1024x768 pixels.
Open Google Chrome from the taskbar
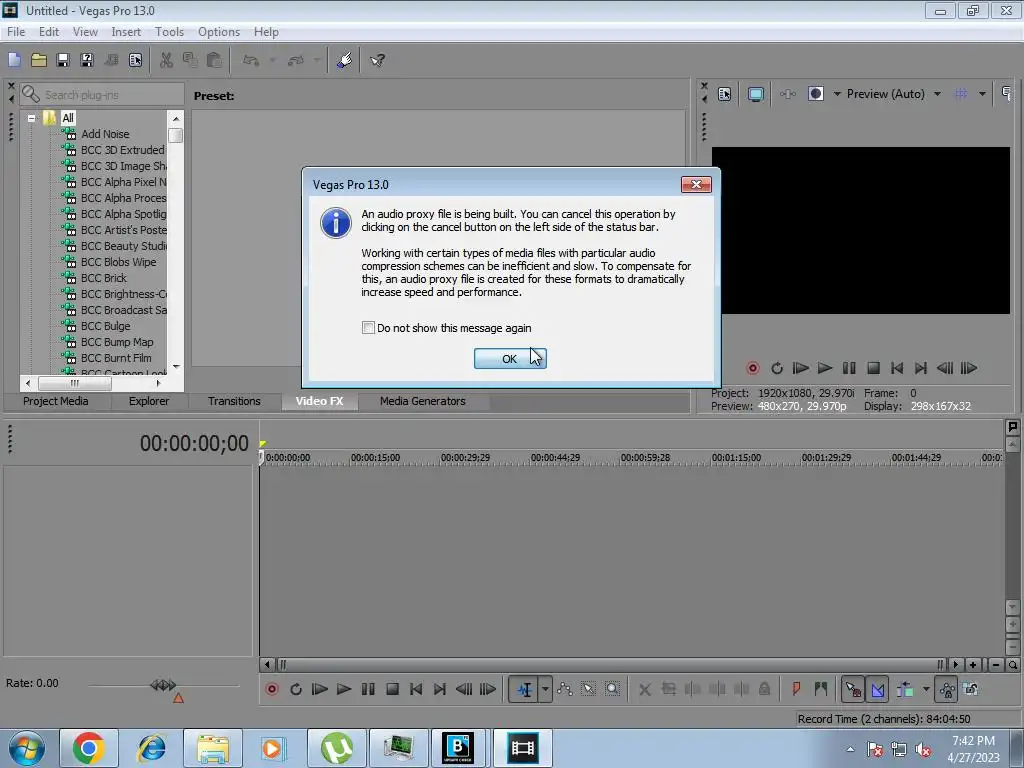tap(89, 748)
